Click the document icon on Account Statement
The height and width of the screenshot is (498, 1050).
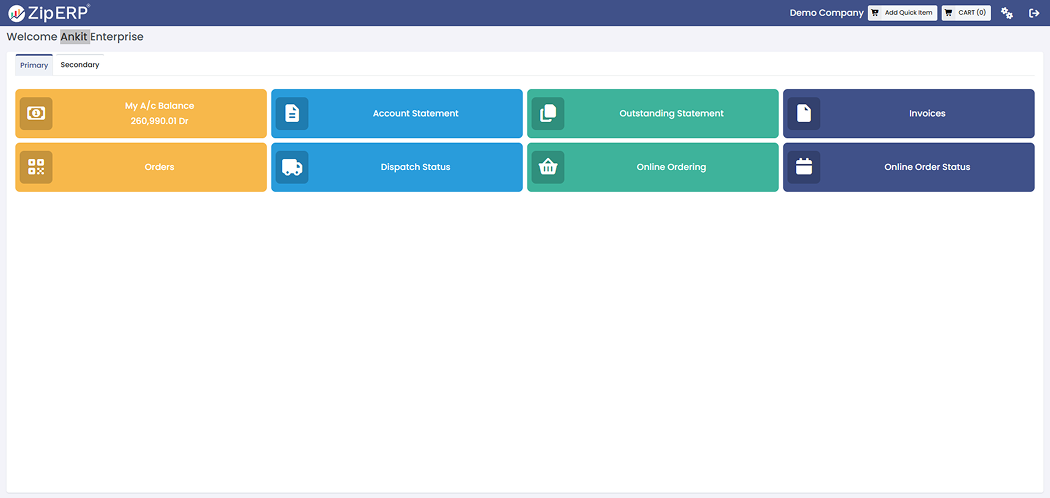[292, 114]
